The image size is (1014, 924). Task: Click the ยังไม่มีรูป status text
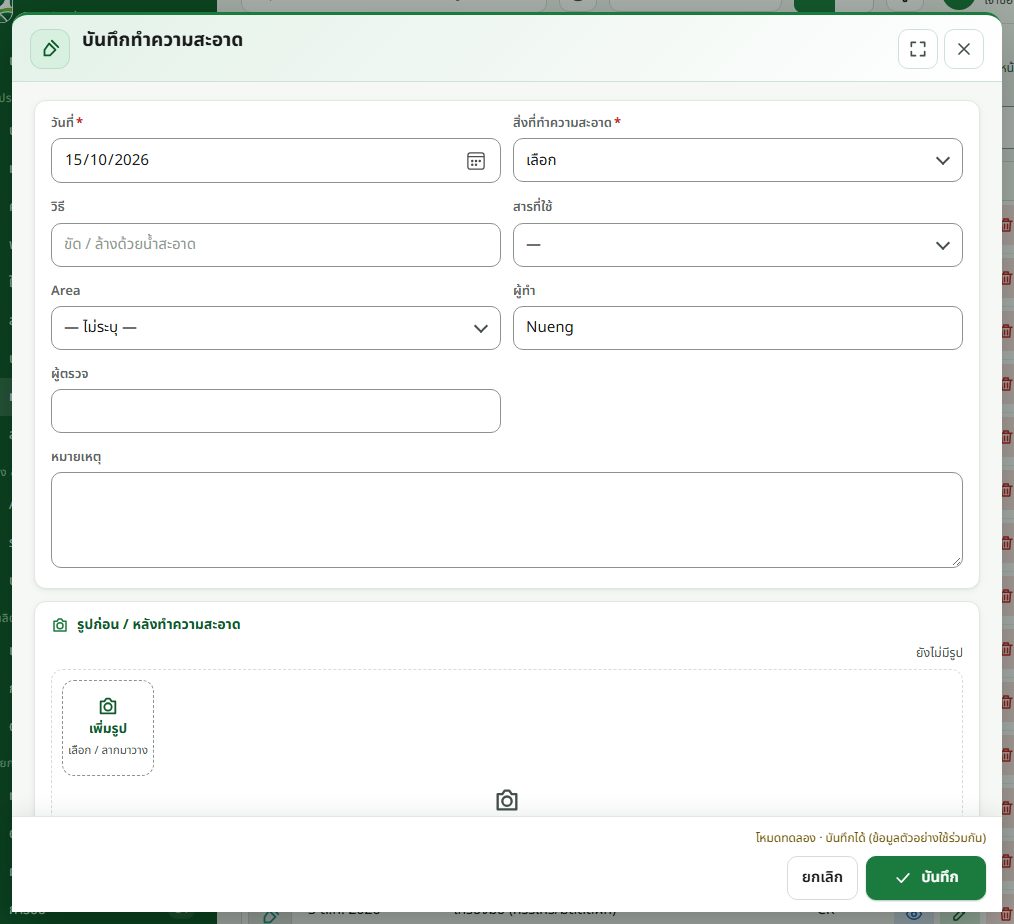(x=939, y=652)
